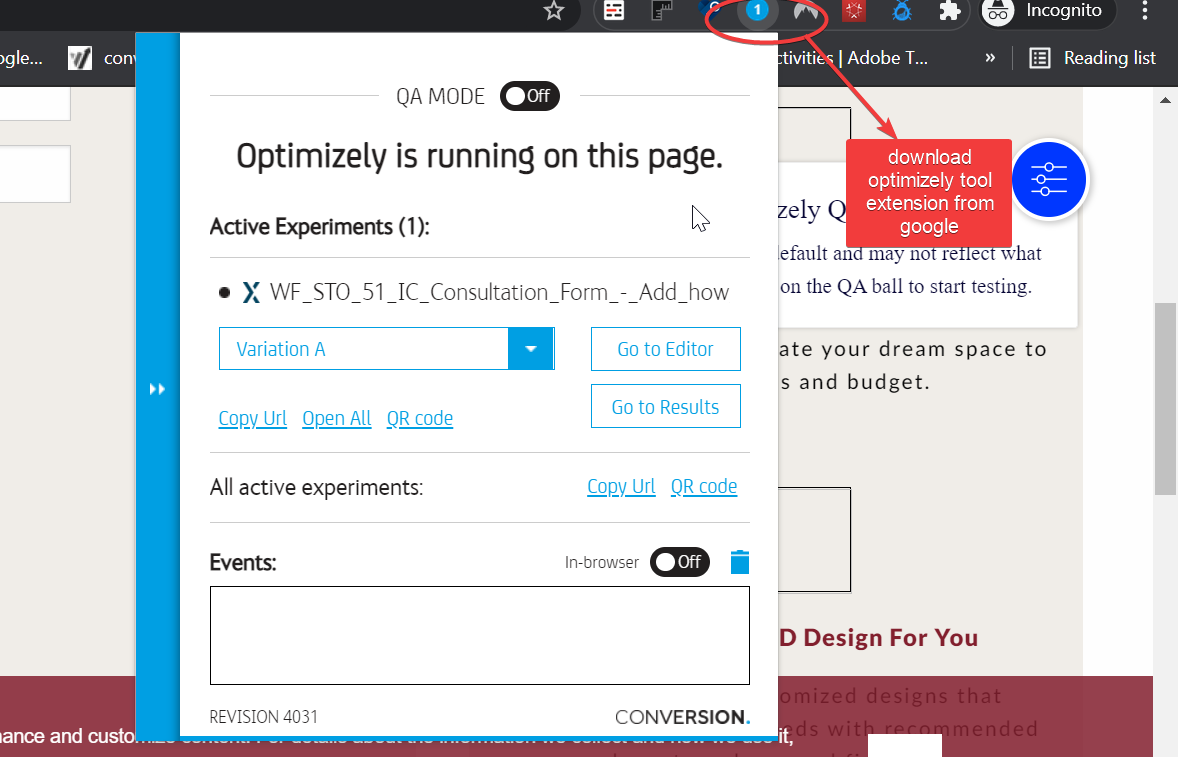Enable the QA Mode toggle

point(530,96)
